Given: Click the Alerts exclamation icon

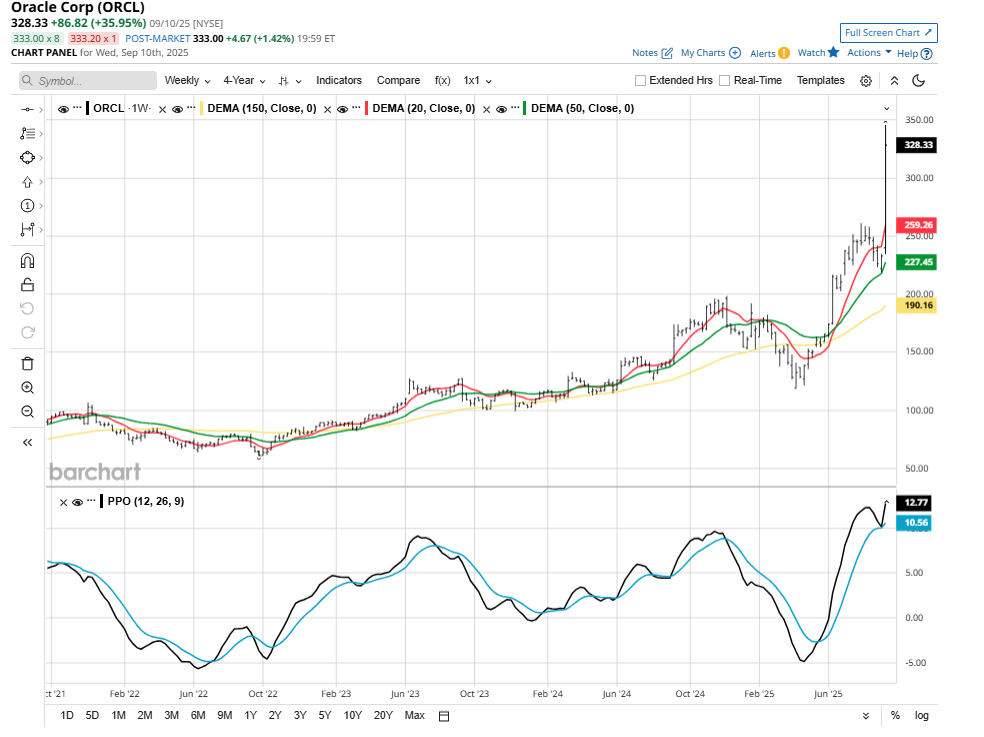Looking at the screenshot, I should tap(784, 53).
